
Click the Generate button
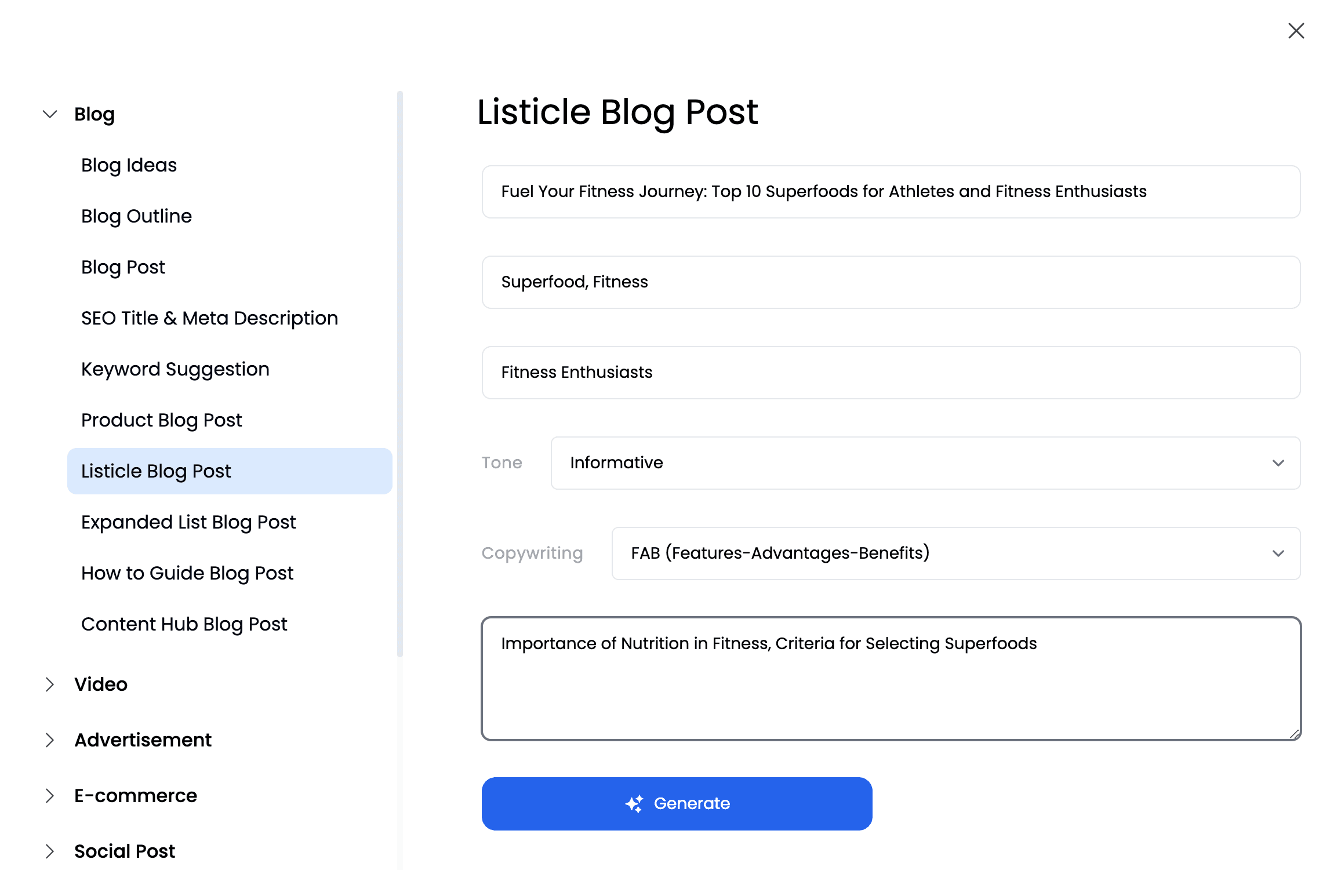[676, 804]
